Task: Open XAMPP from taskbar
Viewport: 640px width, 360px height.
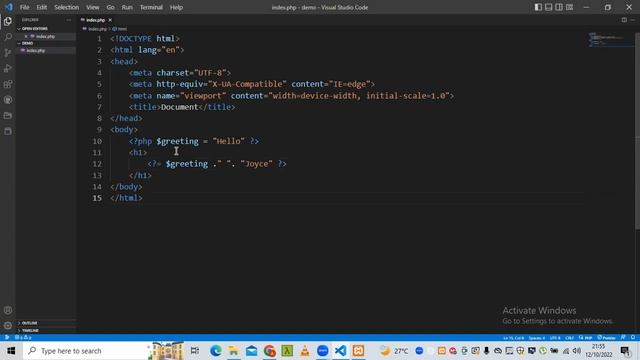Action: coord(358,351)
